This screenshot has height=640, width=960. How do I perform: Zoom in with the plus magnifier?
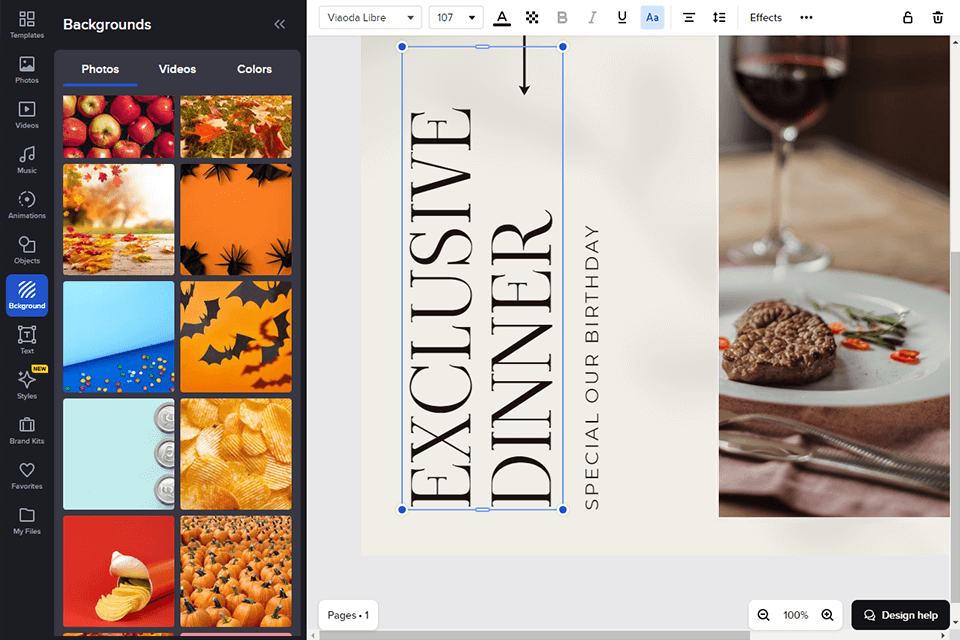tap(827, 615)
